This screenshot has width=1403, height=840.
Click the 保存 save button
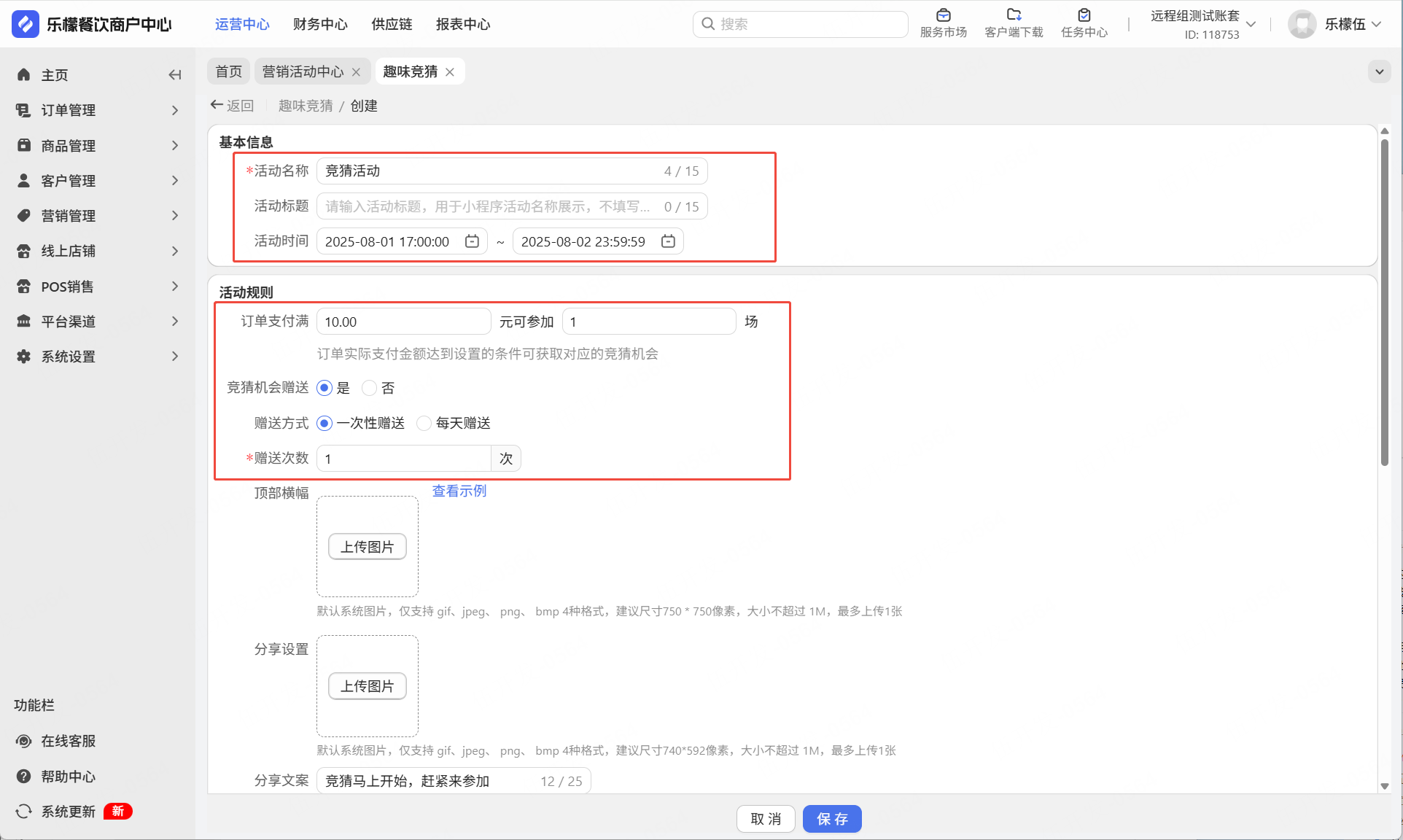point(832,819)
